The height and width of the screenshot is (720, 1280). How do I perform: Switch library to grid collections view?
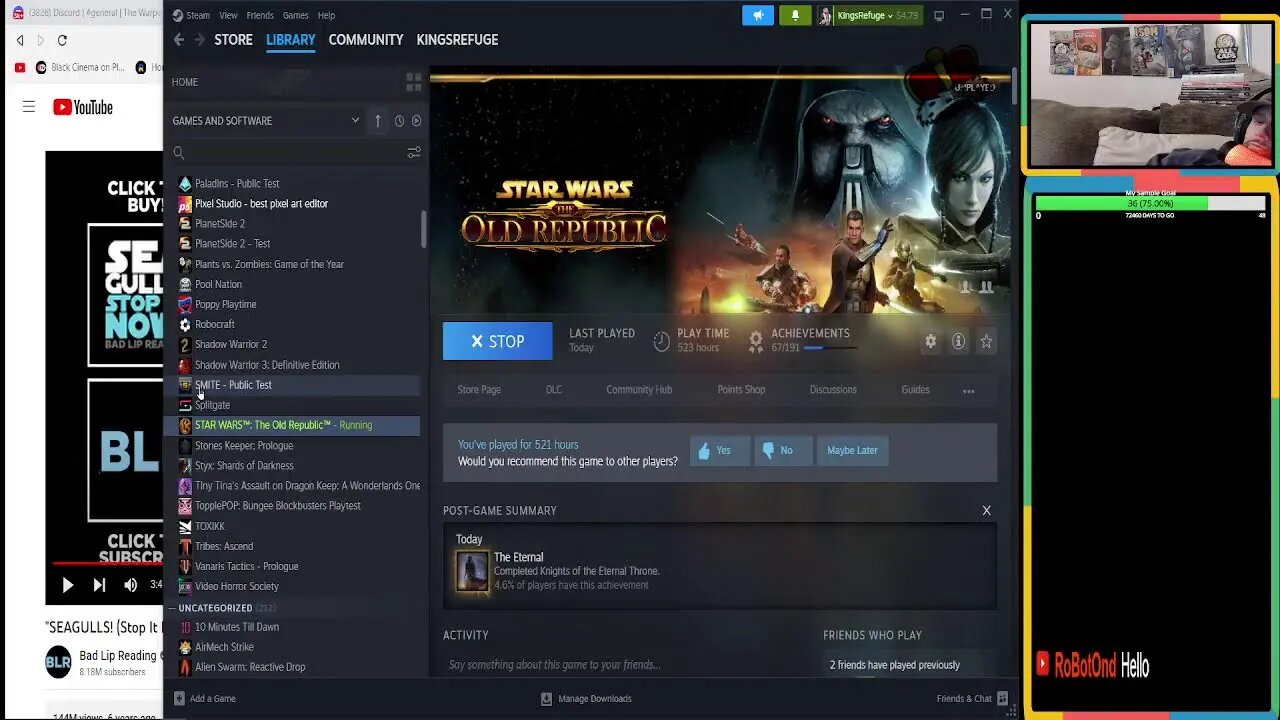click(413, 83)
